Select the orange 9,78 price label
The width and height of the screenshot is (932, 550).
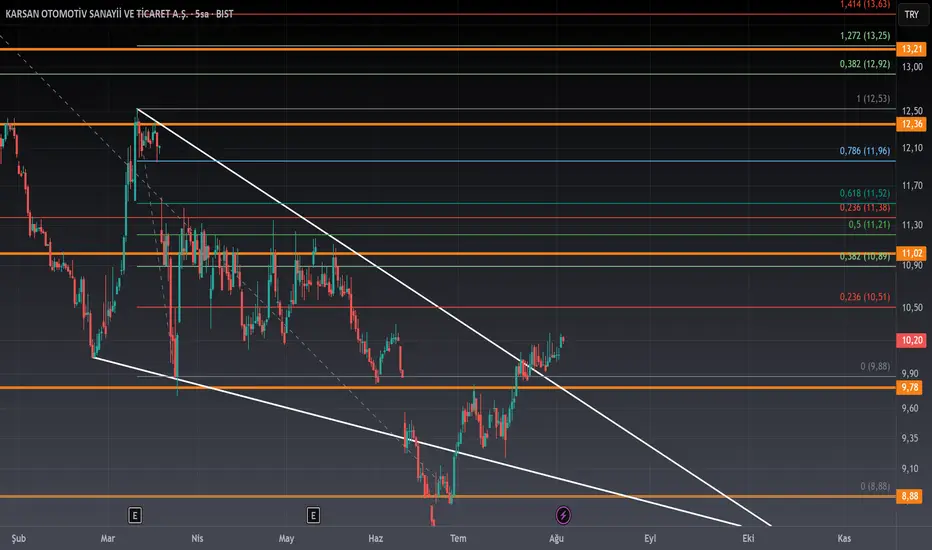[910, 387]
